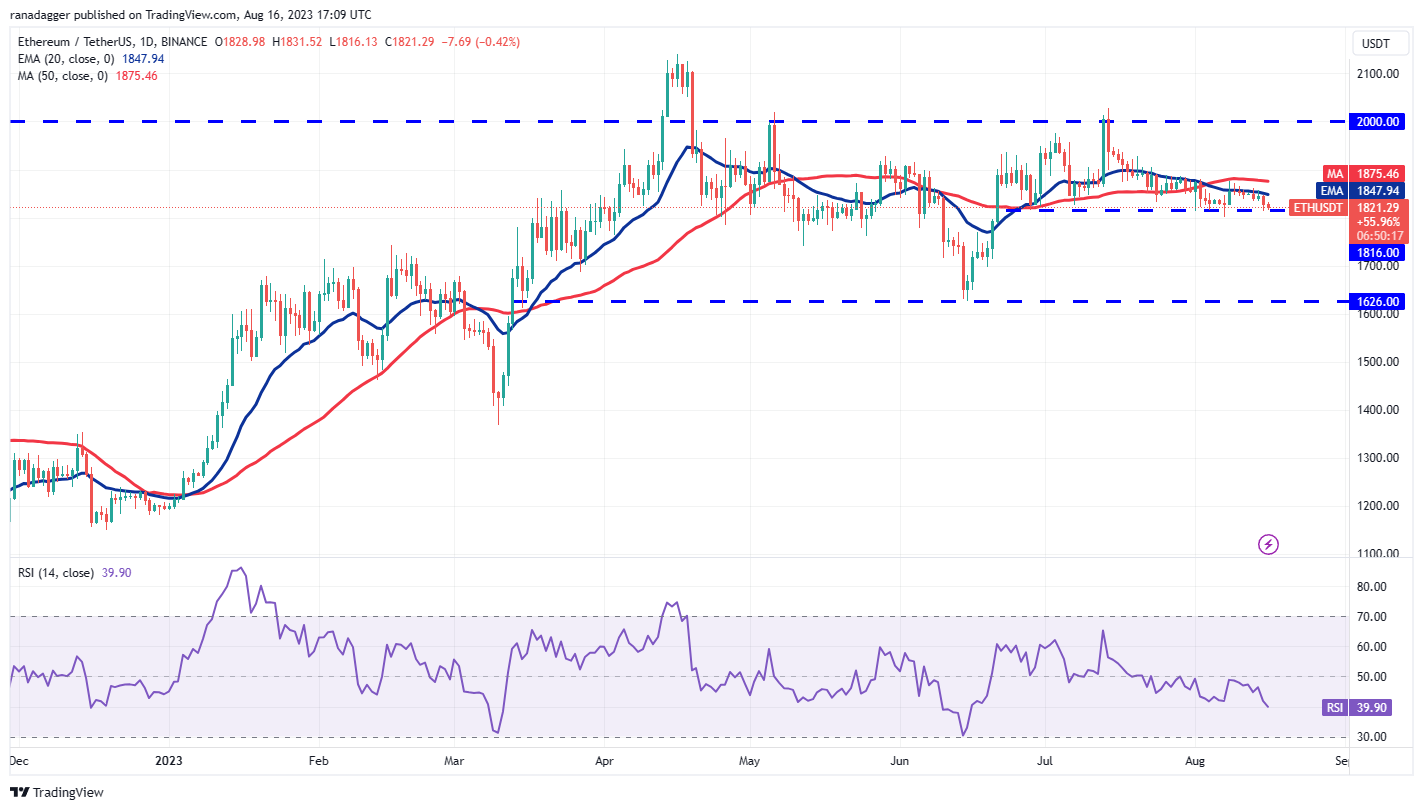This screenshot has height=810, width=1423.
Task: Click the blue 1816.00 low price label
Action: (1377, 252)
